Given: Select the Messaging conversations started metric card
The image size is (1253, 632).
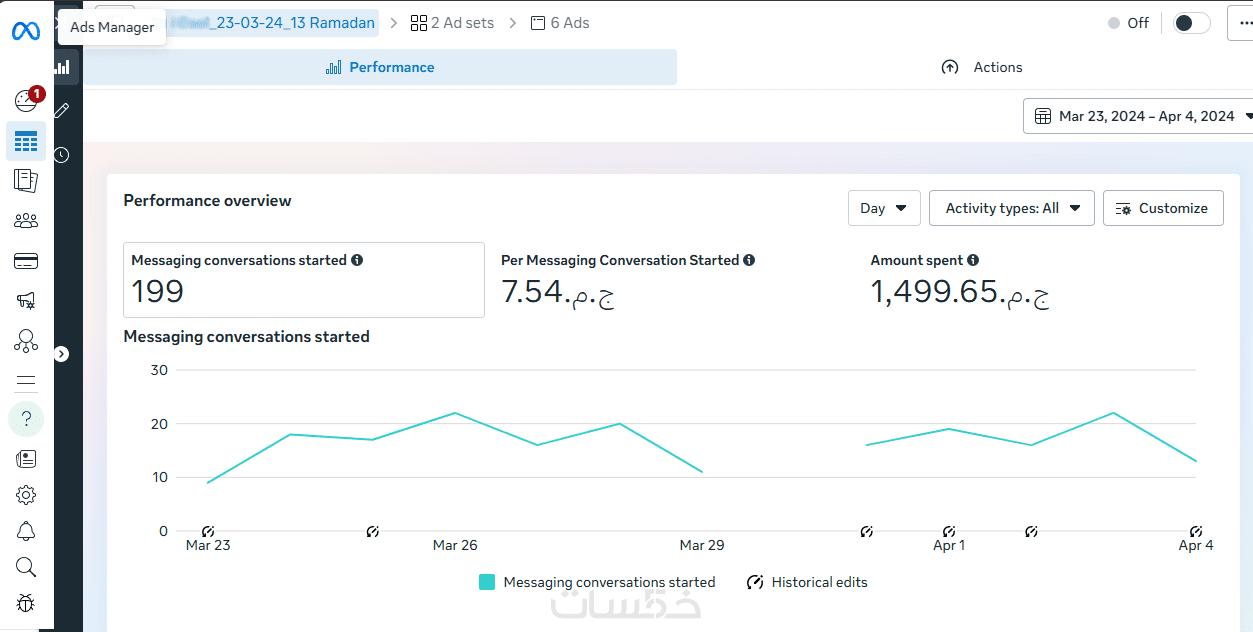Looking at the screenshot, I should (303, 279).
